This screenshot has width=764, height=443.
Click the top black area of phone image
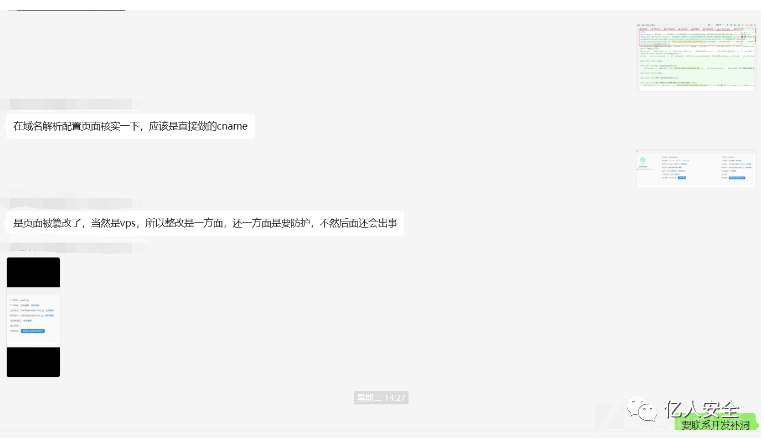[33, 272]
